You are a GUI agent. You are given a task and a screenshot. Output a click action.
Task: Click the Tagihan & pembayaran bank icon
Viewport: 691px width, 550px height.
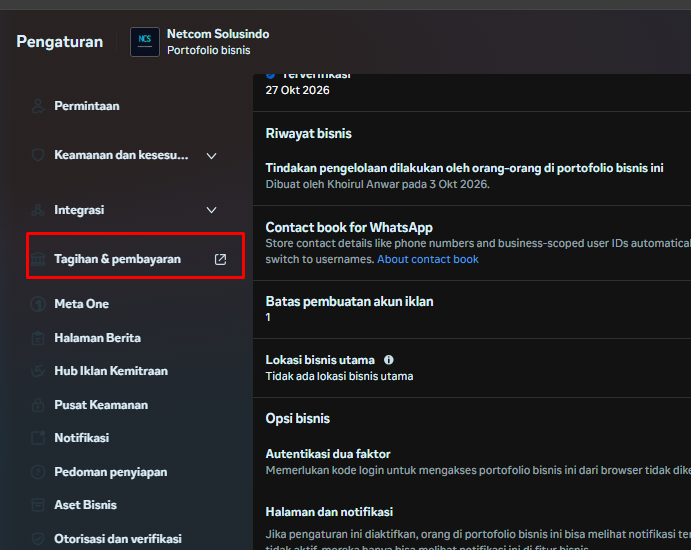[x=38, y=259]
